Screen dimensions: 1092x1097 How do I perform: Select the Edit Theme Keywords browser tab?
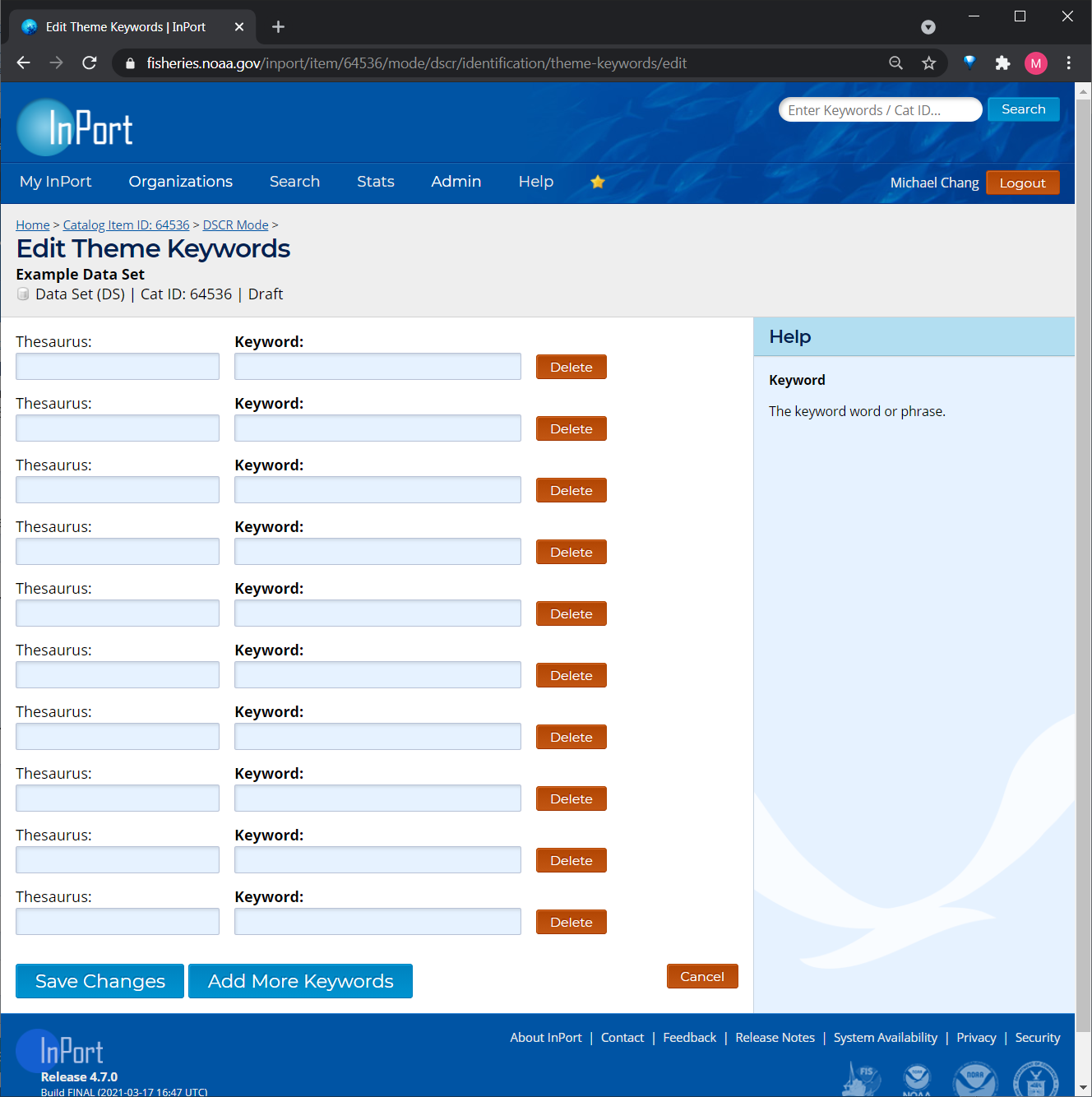[x=132, y=27]
